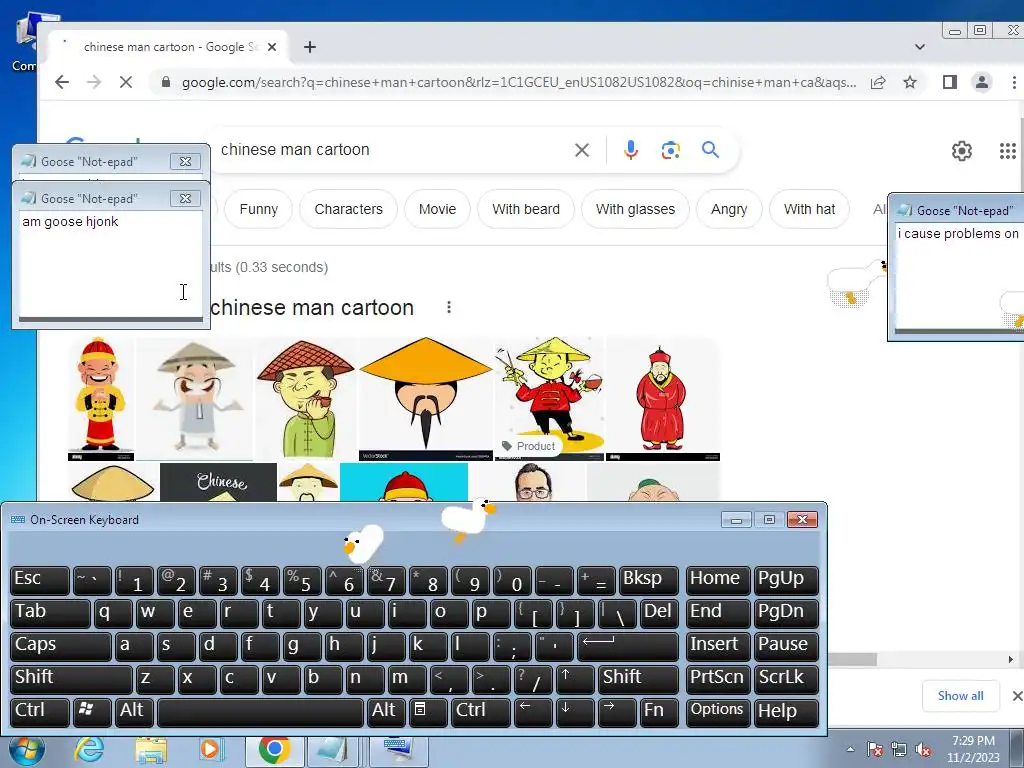1024x768 pixels.
Task: Click the Home key on On-Screen Keyboard
Action: pos(717,580)
